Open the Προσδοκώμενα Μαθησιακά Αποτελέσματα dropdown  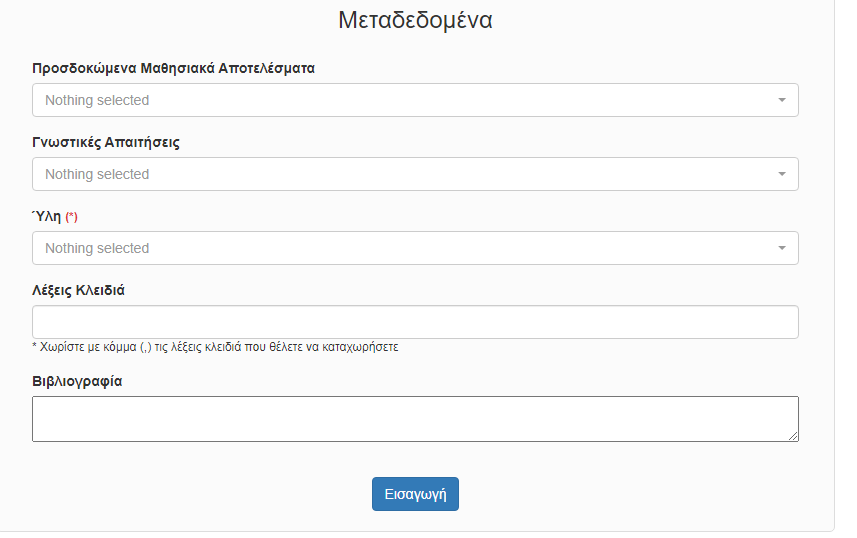pos(415,100)
